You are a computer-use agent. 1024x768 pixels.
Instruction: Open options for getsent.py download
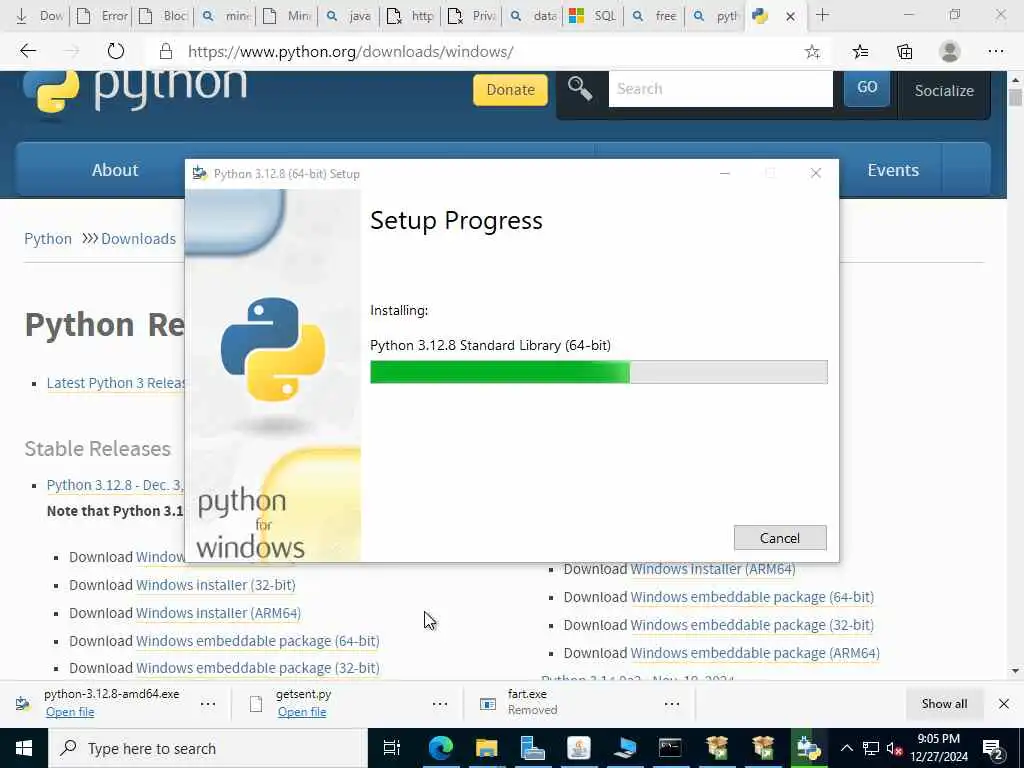[x=440, y=703]
